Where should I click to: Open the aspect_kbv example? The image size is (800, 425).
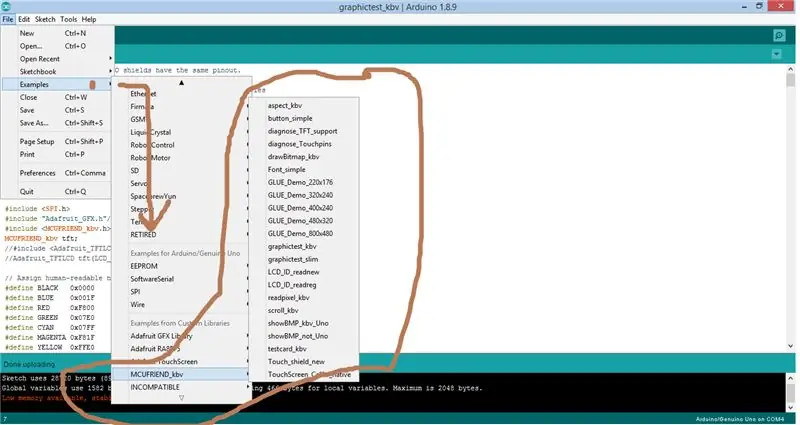304,106
